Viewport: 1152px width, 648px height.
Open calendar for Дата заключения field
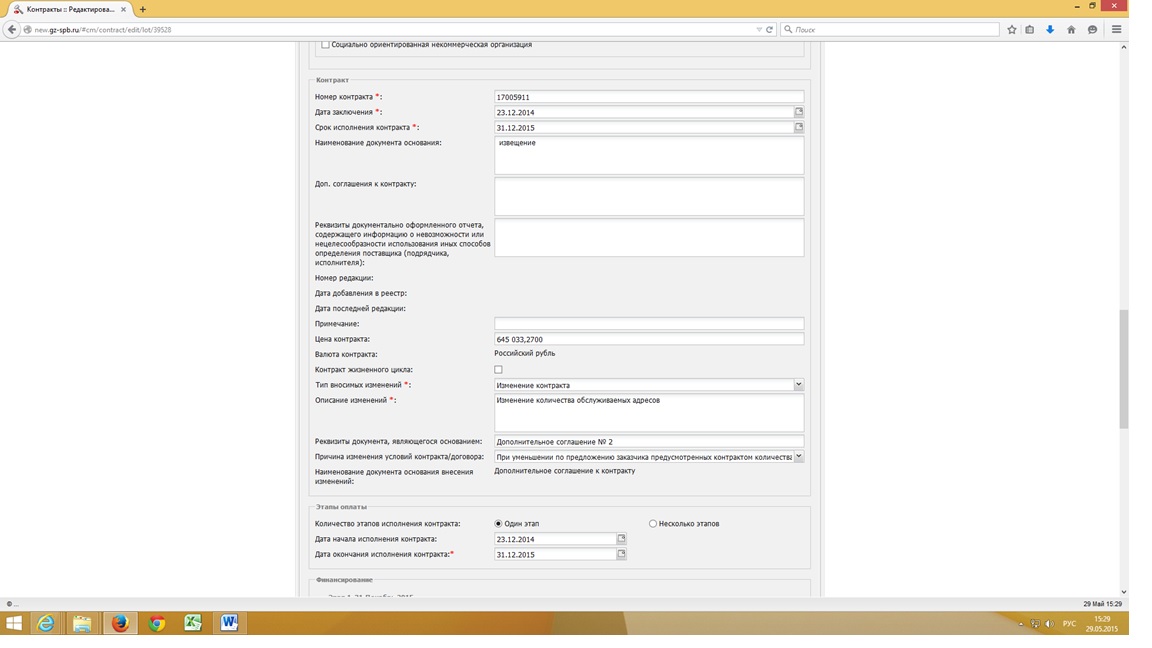point(799,112)
